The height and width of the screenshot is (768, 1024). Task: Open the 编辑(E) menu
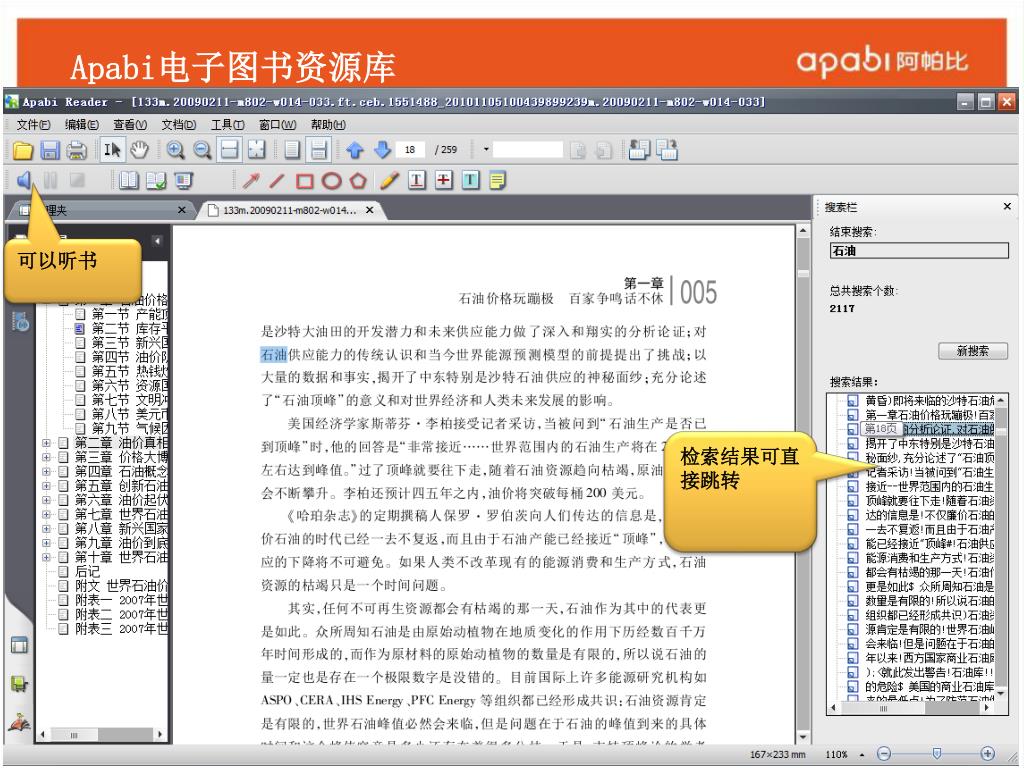(82, 124)
